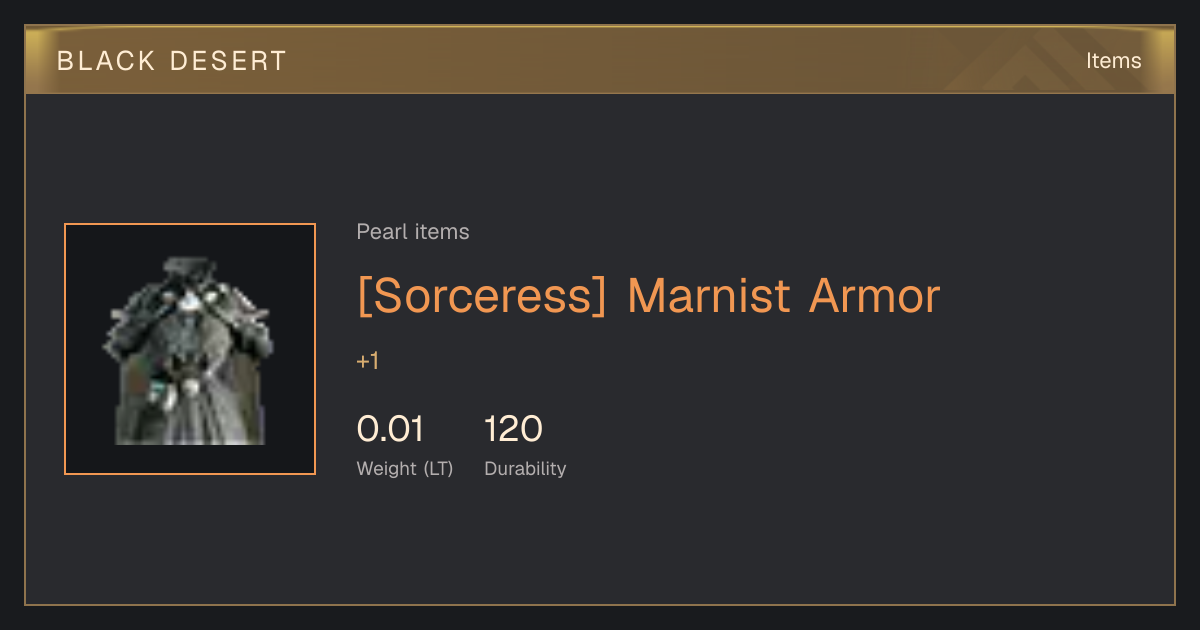This screenshot has width=1200, height=630.
Task: Select the Weight (LT) label
Action: click(405, 468)
